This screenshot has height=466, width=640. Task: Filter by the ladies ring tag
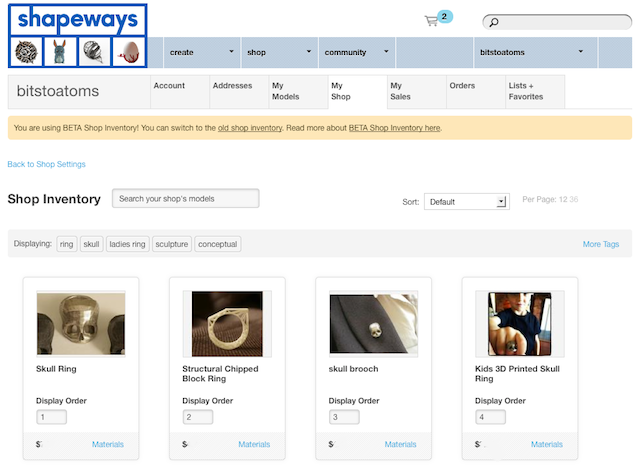(127, 244)
